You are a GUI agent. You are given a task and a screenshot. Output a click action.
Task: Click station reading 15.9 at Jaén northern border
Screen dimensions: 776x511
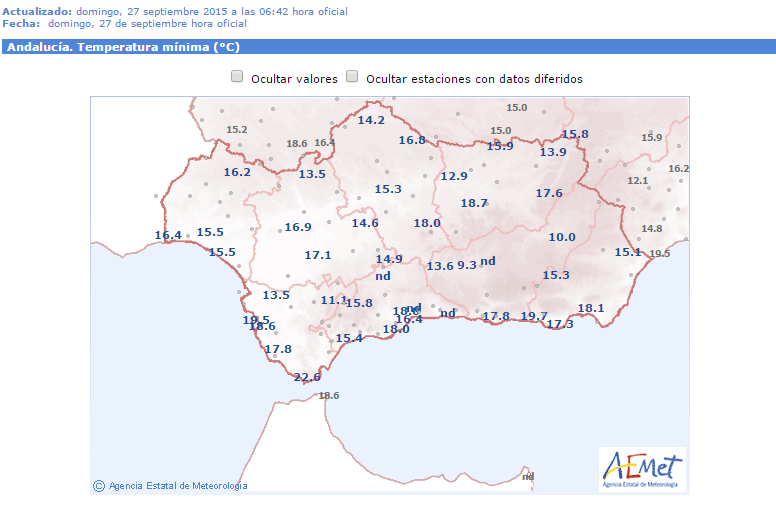click(500, 146)
